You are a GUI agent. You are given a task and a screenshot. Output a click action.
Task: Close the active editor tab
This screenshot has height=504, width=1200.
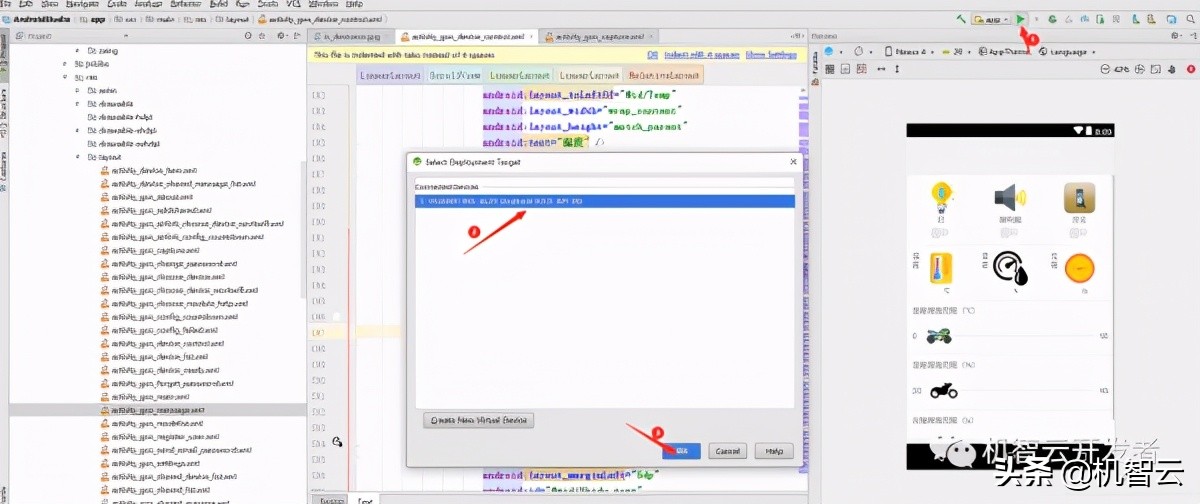[x=532, y=36]
